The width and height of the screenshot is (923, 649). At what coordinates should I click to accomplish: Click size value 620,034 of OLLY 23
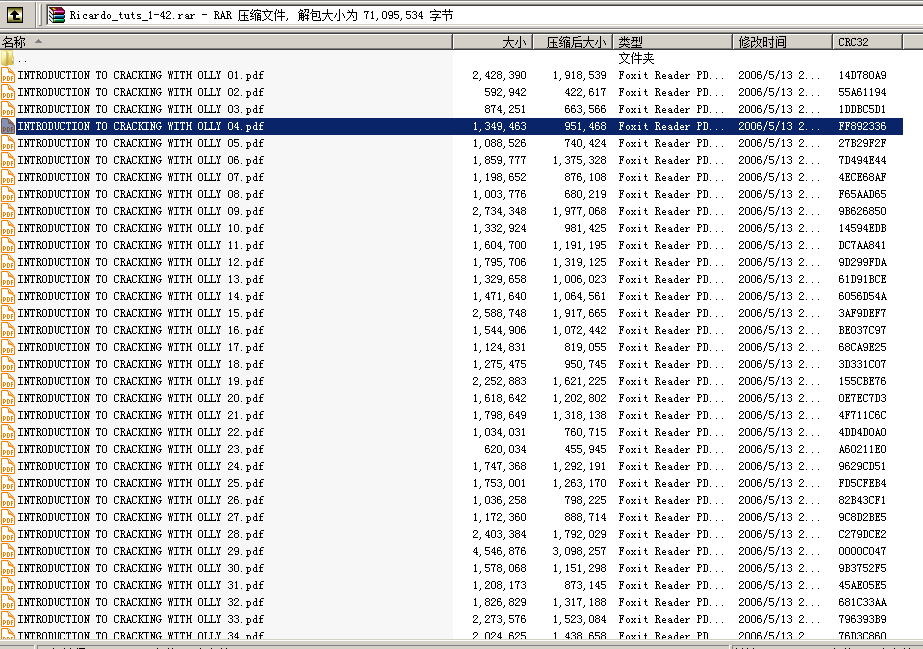click(505, 450)
